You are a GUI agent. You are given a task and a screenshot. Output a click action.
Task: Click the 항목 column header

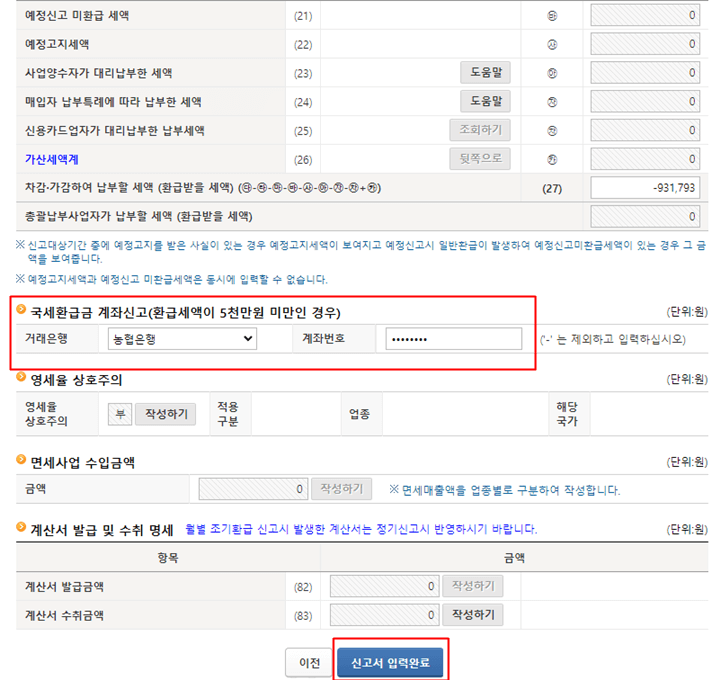pyautogui.click(x=168, y=557)
